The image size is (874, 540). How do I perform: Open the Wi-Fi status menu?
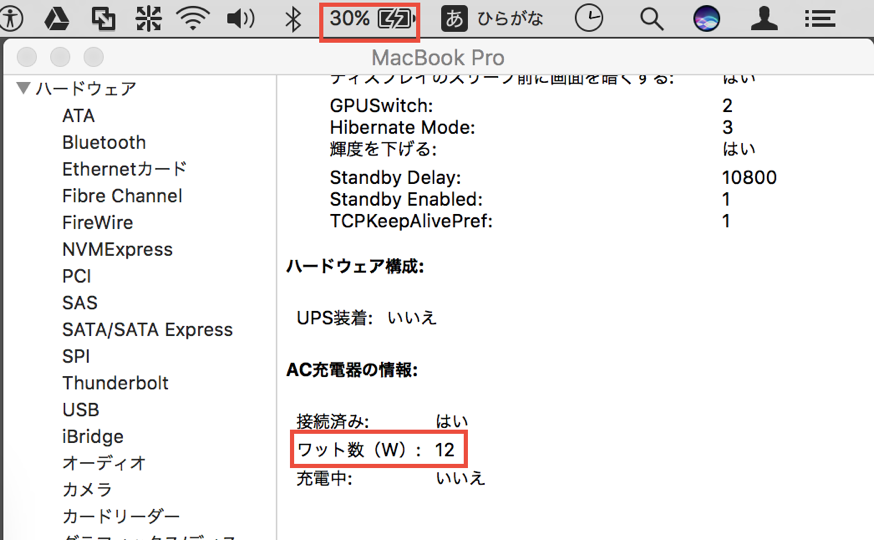pyautogui.click(x=193, y=18)
